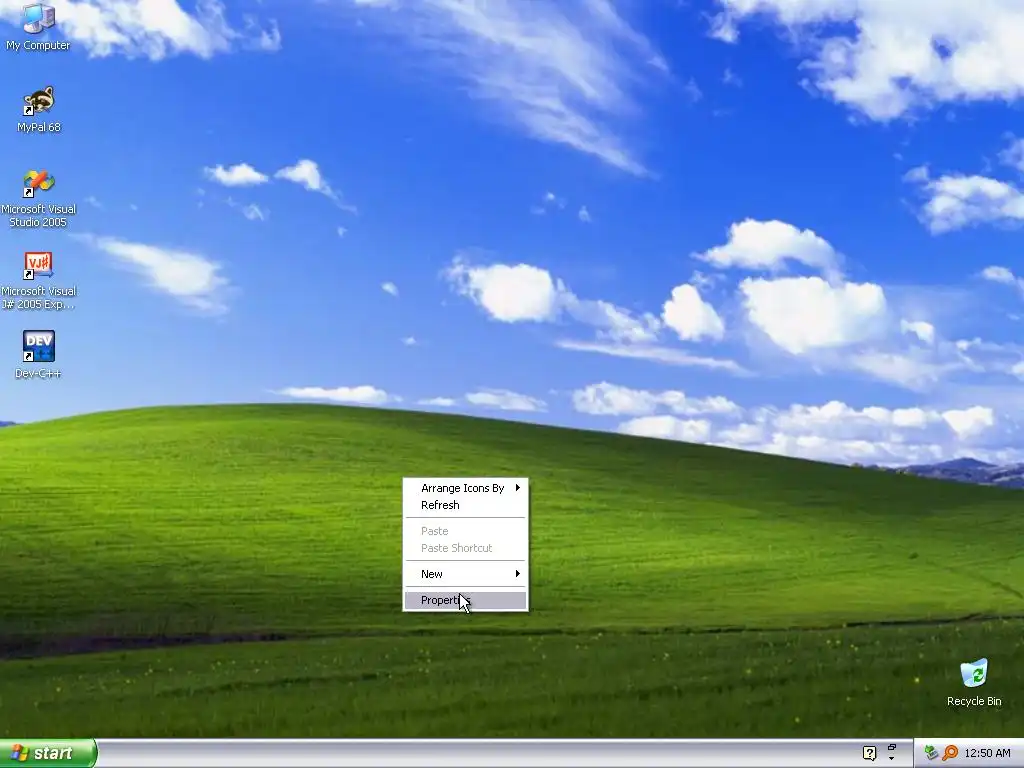The width and height of the screenshot is (1024, 768).
Task: Click the Safely Remove Hardware tray icon
Action: tap(931, 753)
